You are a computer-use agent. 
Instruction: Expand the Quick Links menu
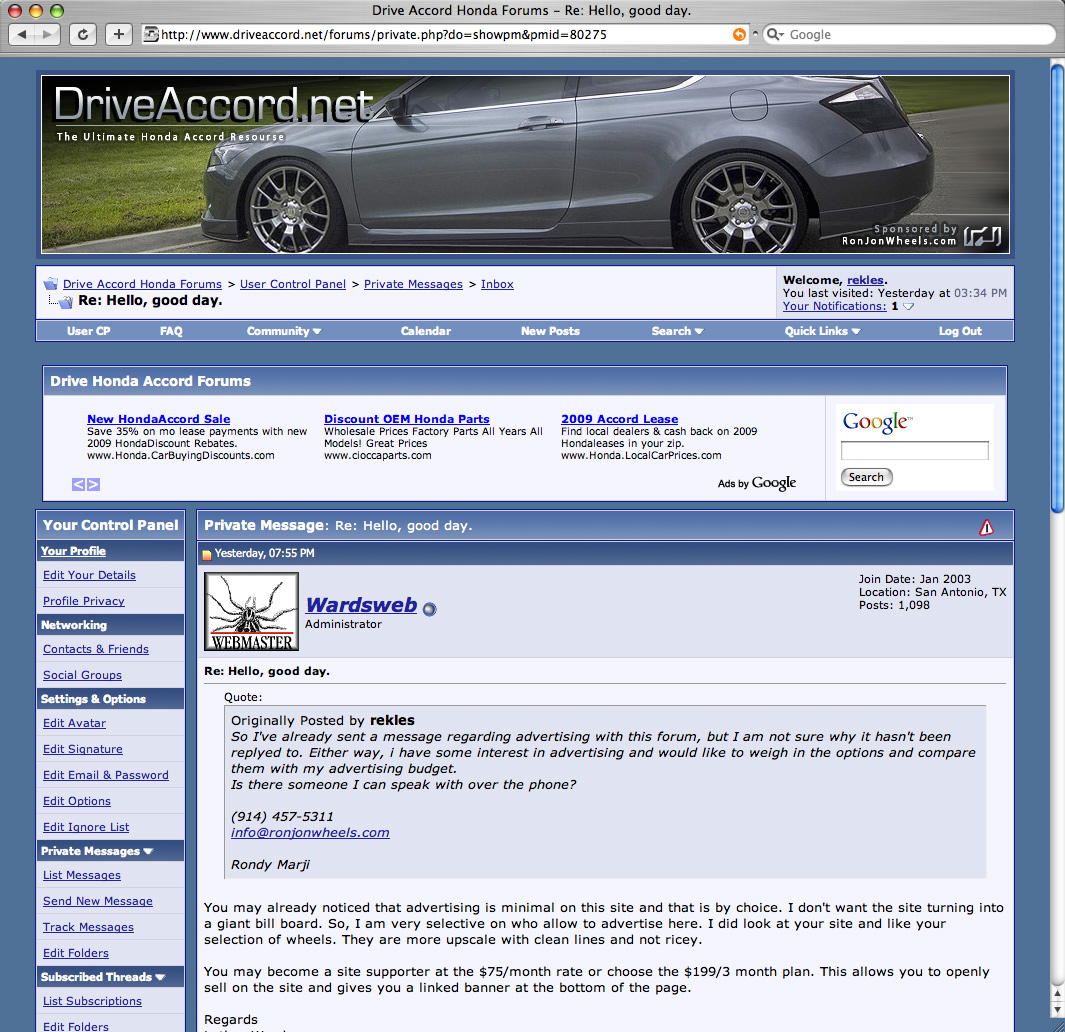click(x=823, y=331)
